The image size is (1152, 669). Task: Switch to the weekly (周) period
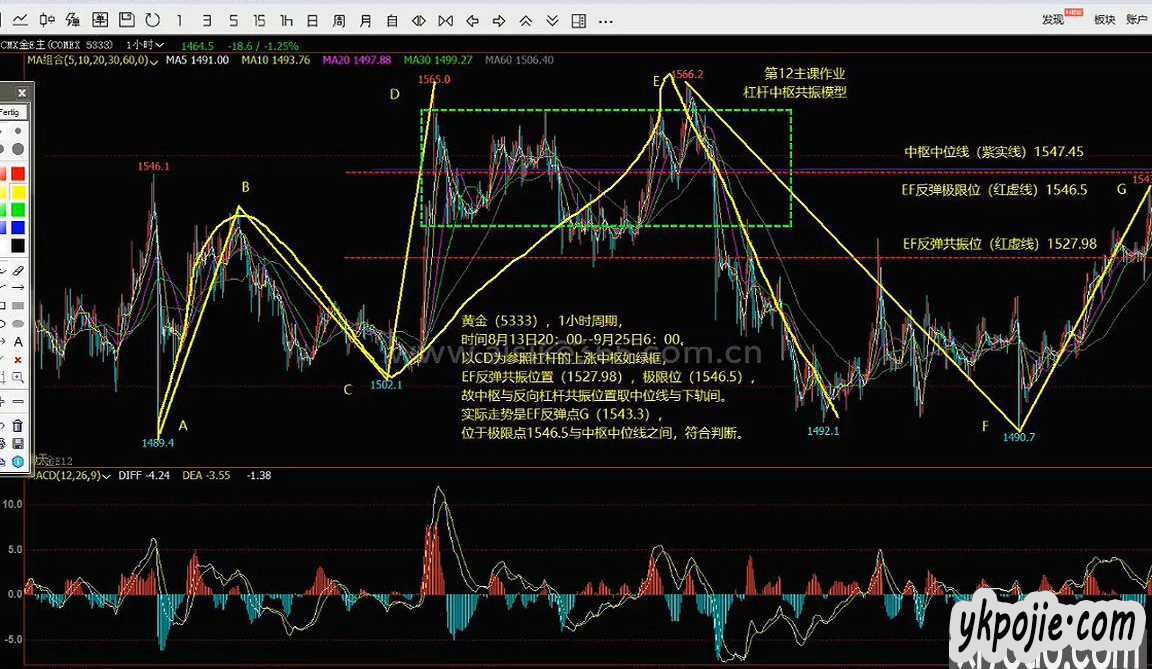[339, 21]
